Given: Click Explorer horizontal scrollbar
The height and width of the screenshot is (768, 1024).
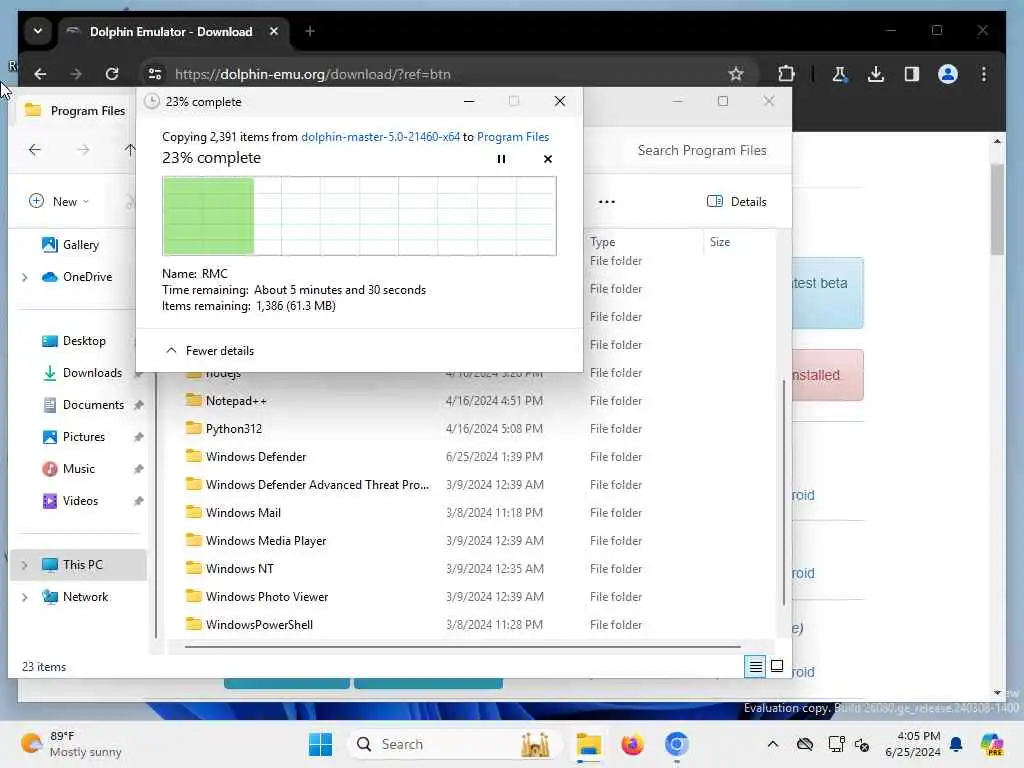Looking at the screenshot, I should tap(462, 647).
